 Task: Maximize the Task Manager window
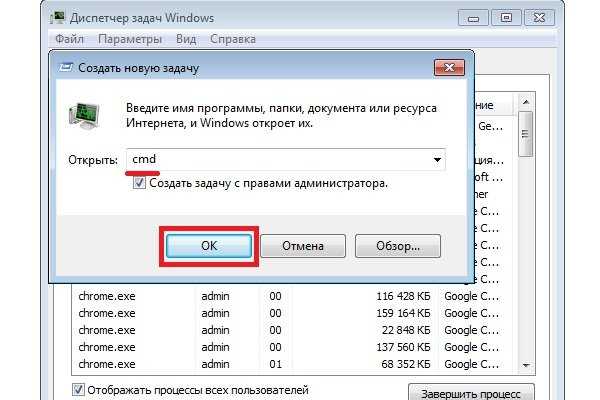point(506,18)
